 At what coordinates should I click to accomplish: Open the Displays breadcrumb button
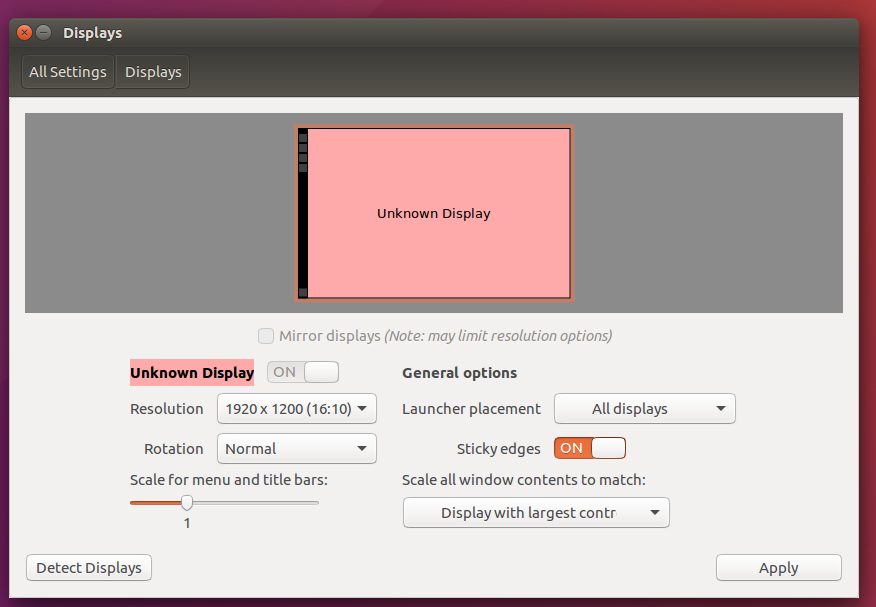click(x=153, y=72)
